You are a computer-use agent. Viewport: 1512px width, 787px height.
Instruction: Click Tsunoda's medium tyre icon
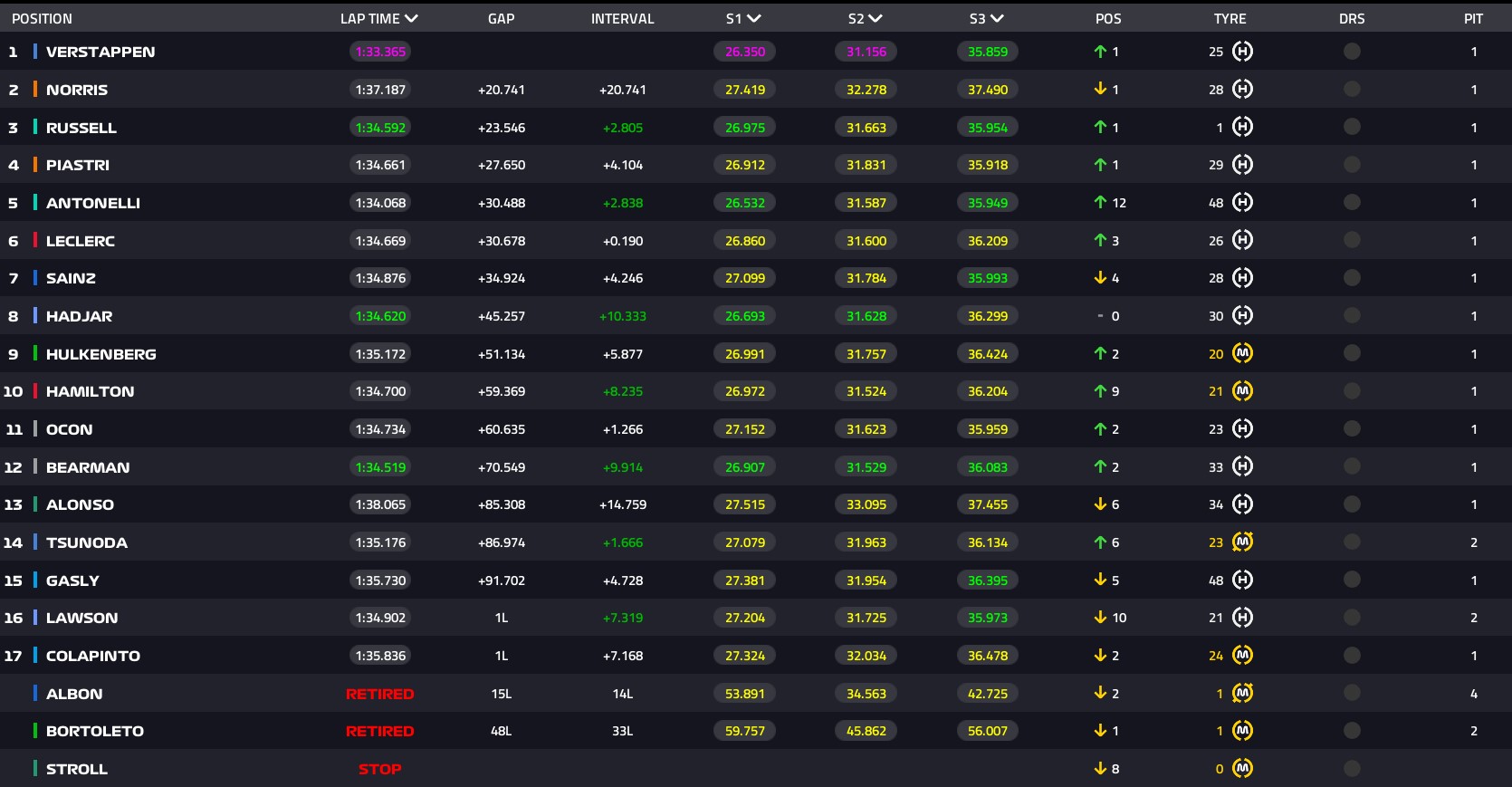point(1242,542)
